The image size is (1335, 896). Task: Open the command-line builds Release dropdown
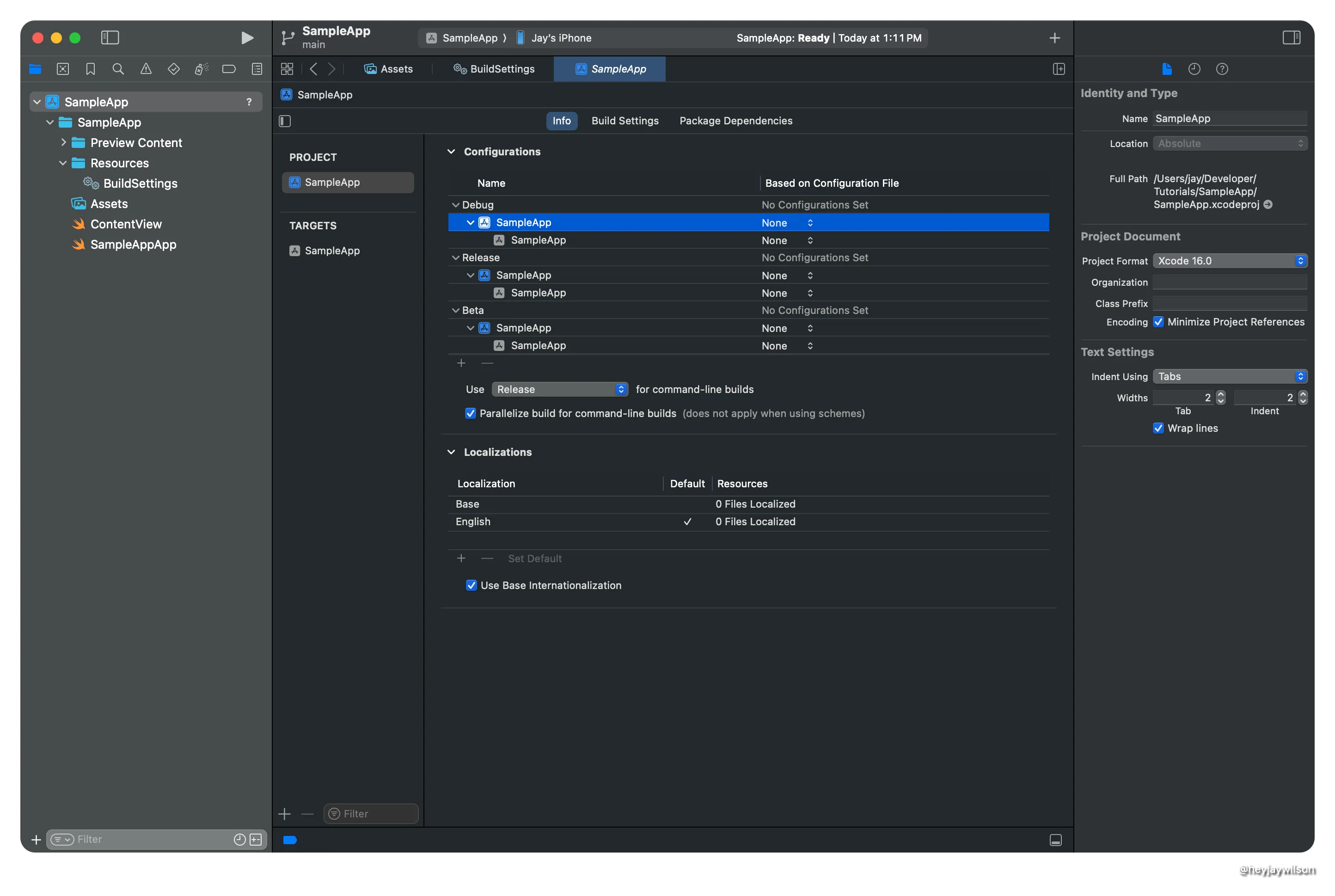pos(560,389)
